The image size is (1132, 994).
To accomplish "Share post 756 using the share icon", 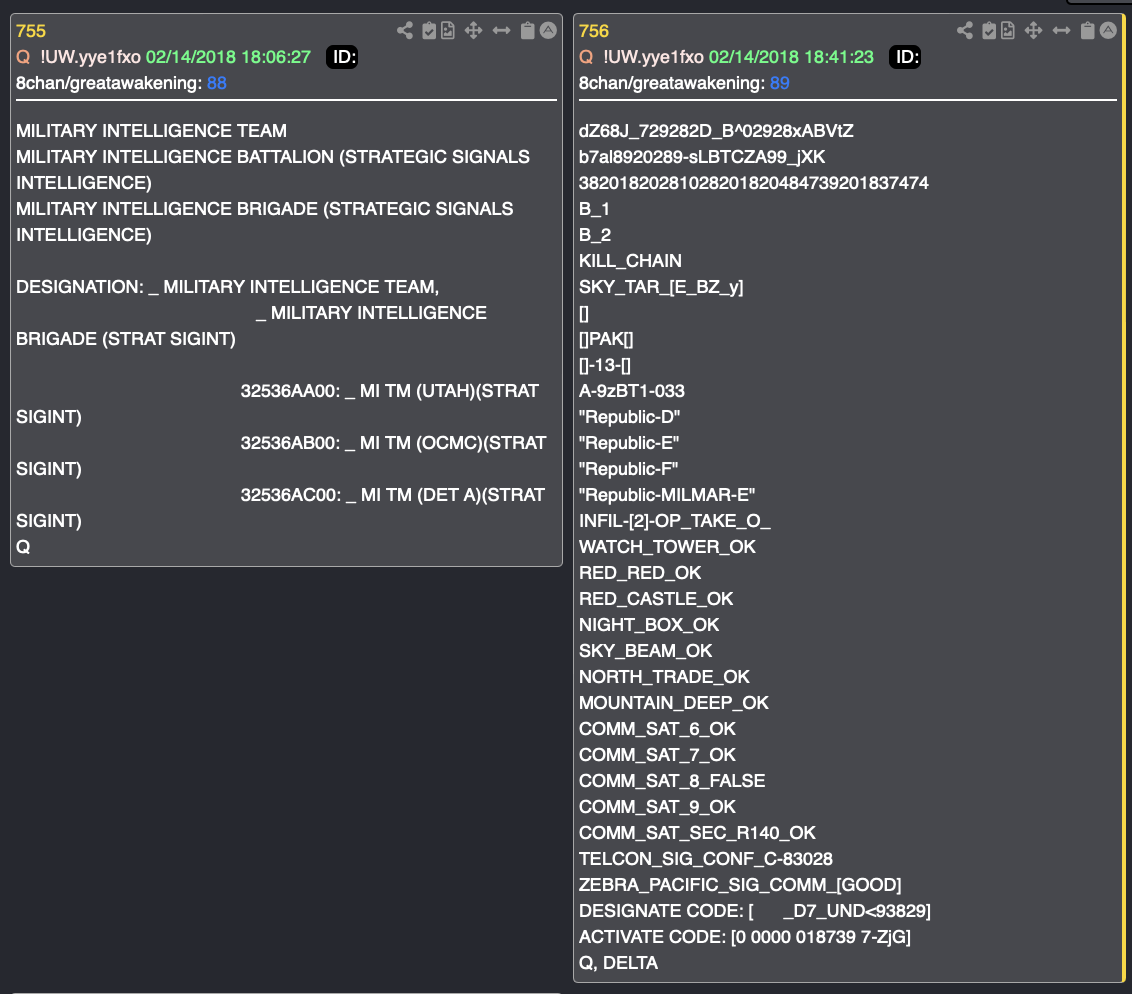I will point(965,30).
